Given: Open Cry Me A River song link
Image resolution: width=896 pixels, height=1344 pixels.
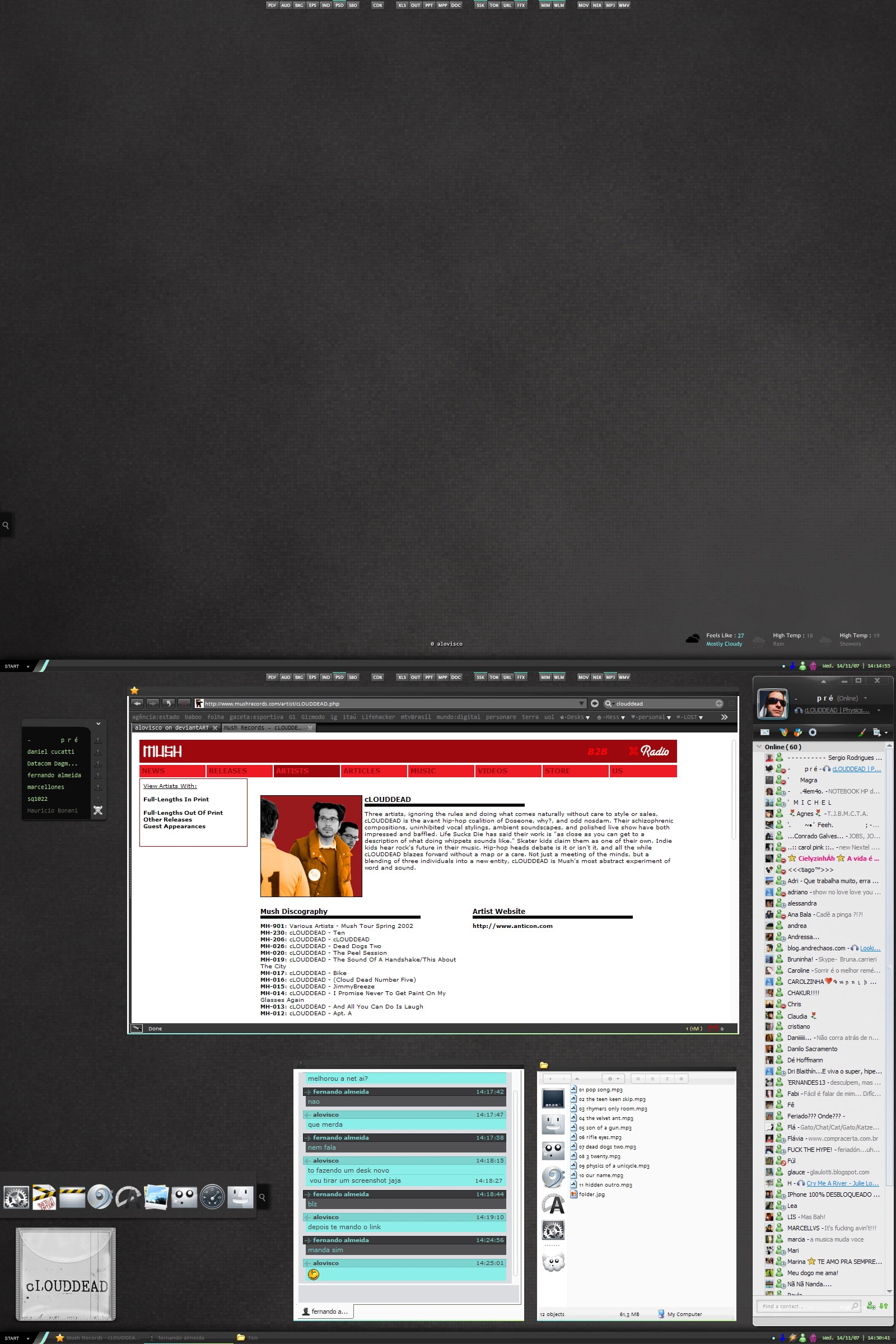Looking at the screenshot, I should click(x=842, y=1183).
